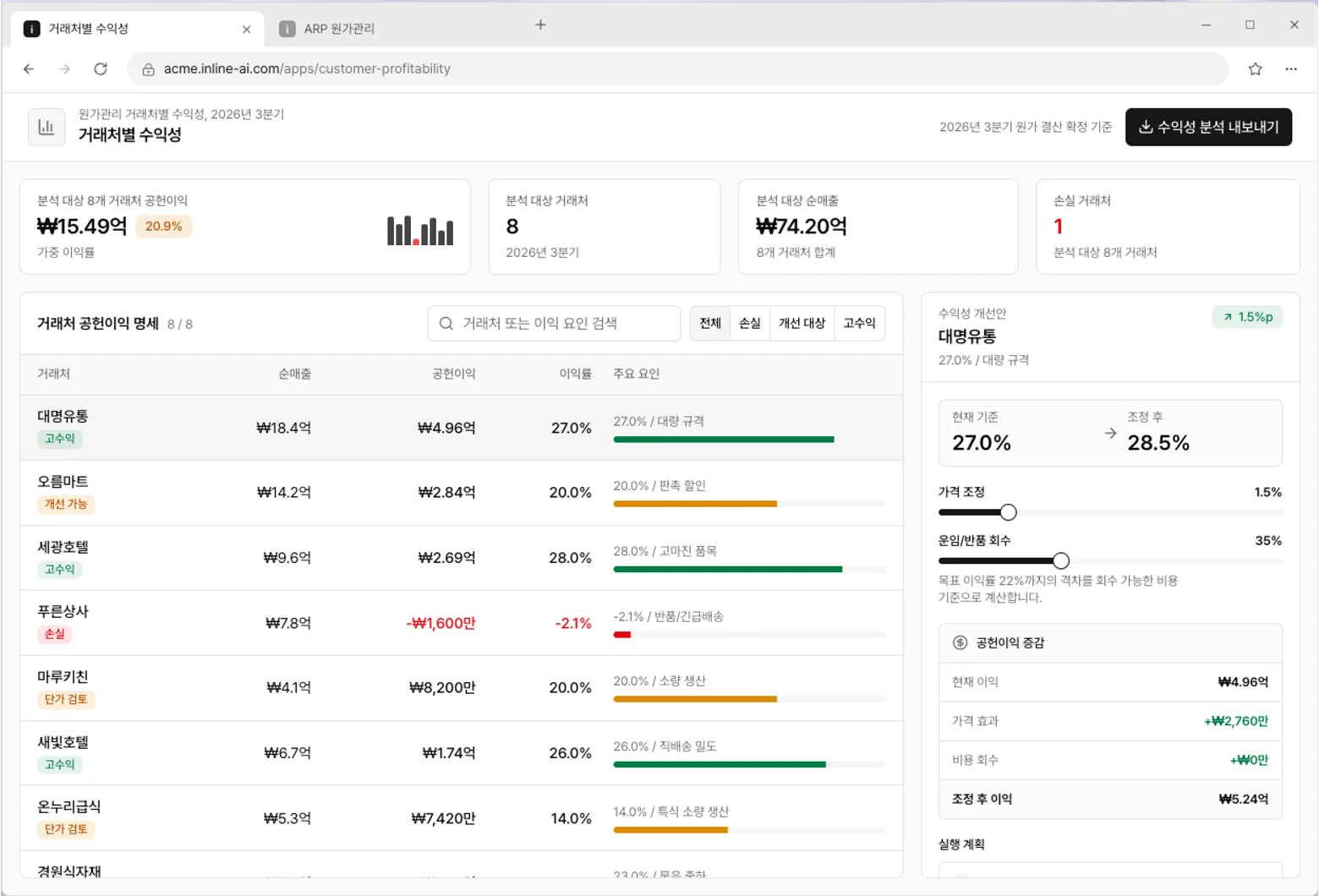The width and height of the screenshot is (1319, 896).
Task: Click the 공헌이익 column header
Action: pyautogui.click(x=453, y=374)
